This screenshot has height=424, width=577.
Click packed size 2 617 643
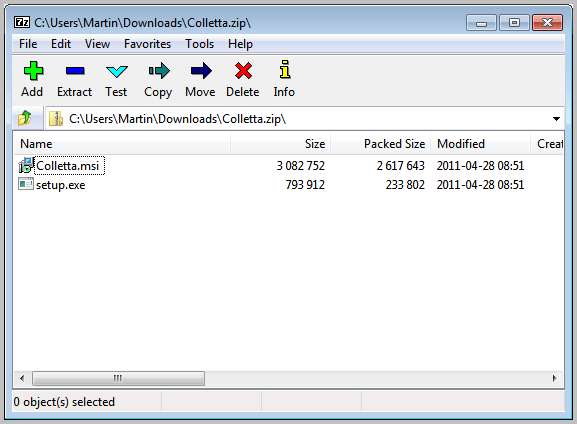click(400, 166)
